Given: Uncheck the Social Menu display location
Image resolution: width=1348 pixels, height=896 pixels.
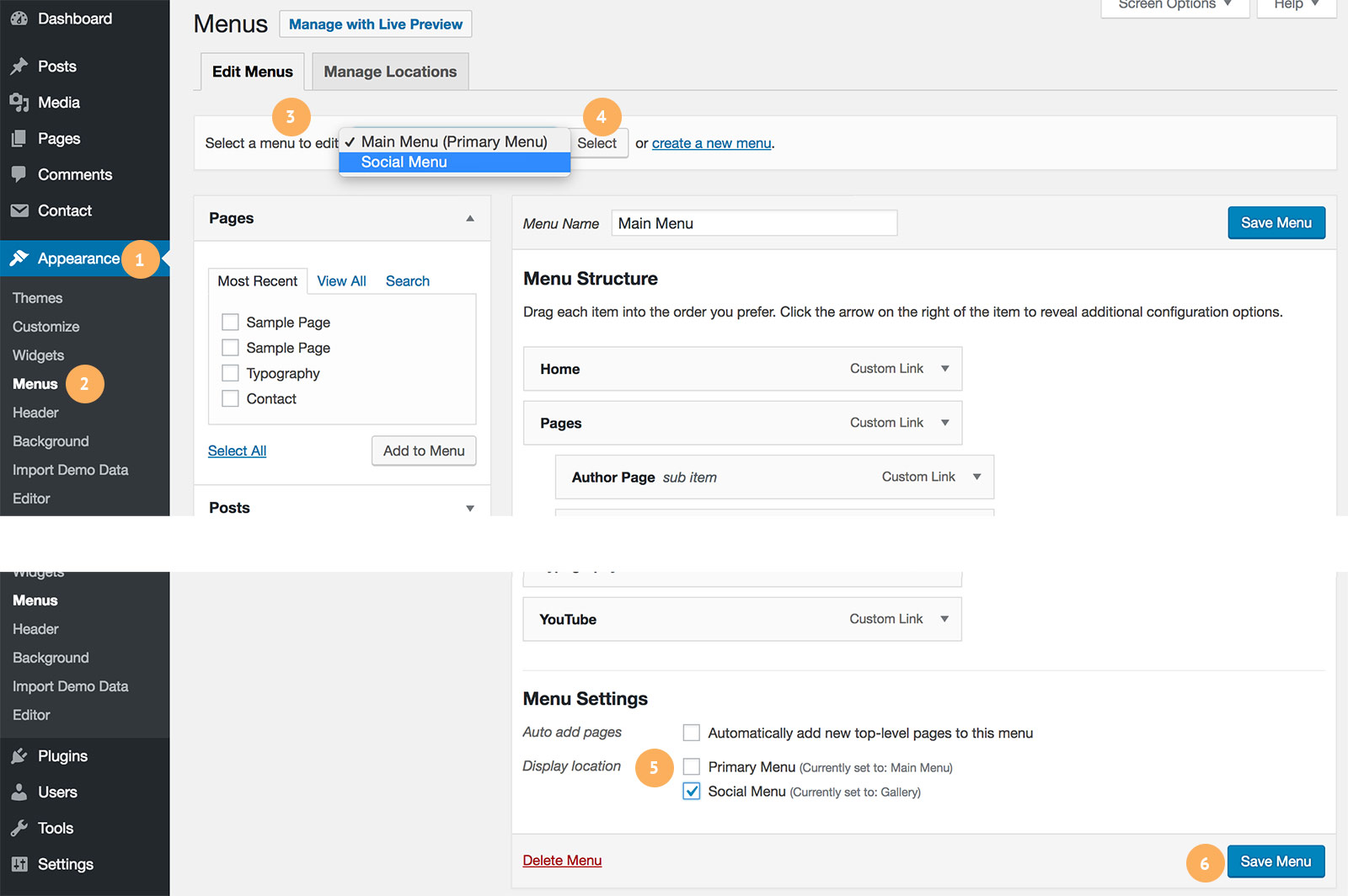Looking at the screenshot, I should coord(692,792).
